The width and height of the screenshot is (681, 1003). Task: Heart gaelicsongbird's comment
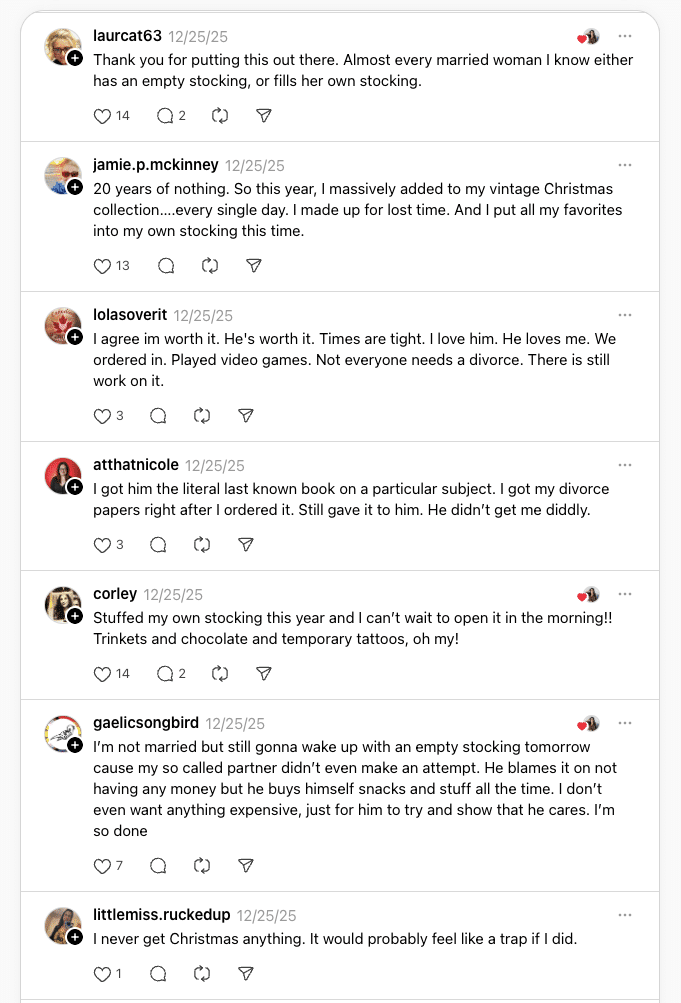(102, 866)
